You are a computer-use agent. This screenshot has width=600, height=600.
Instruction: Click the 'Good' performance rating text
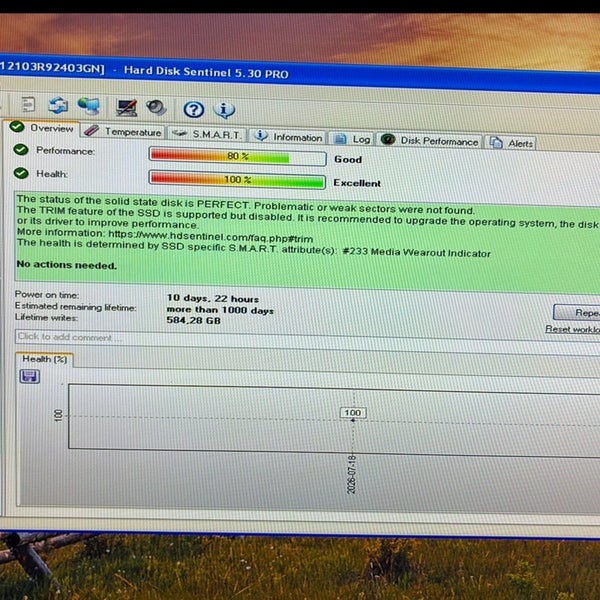point(348,159)
